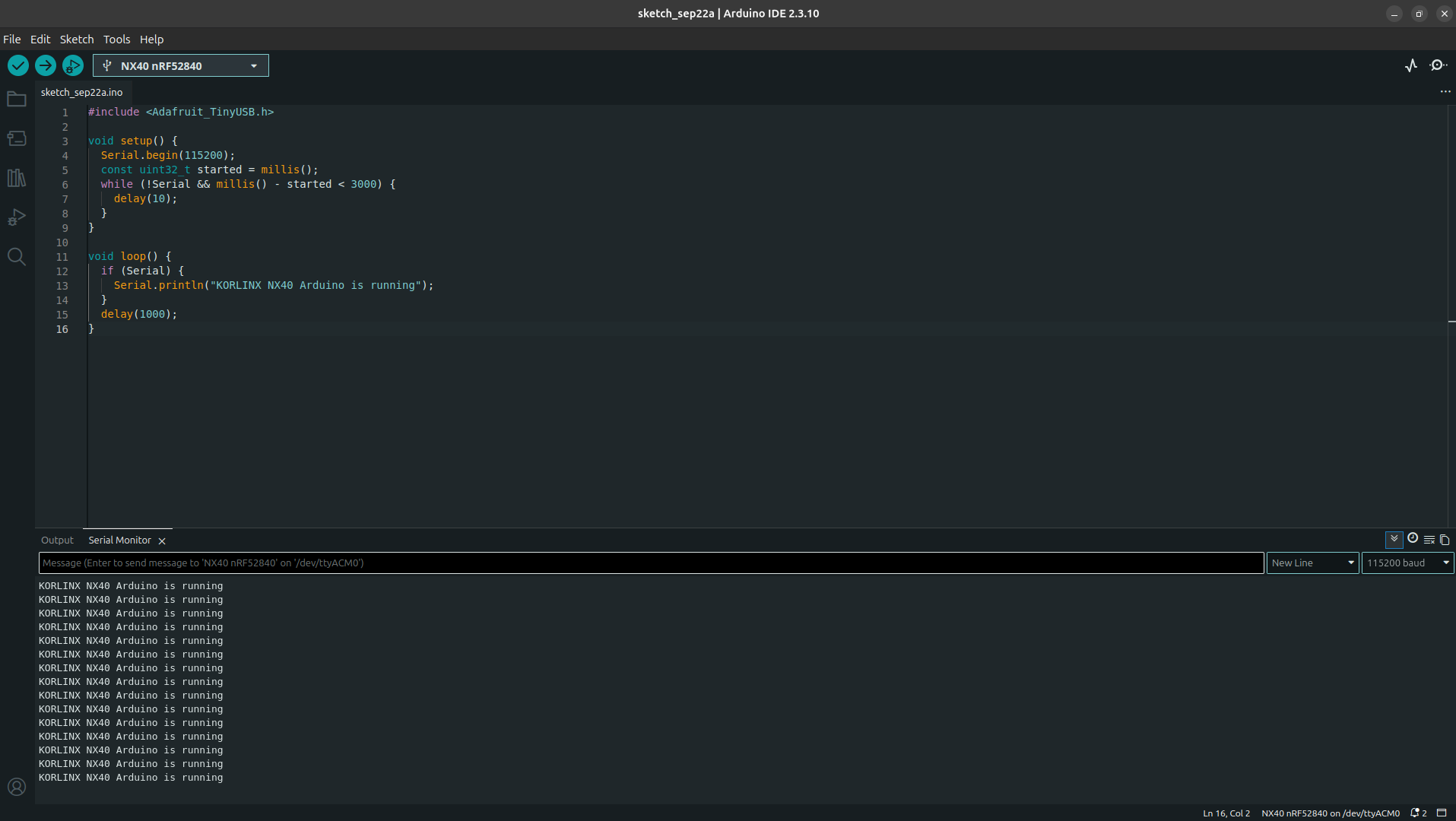Open the Search sidebar magnifier icon
Image resolution: width=1456 pixels, height=821 pixels.
click(x=17, y=257)
